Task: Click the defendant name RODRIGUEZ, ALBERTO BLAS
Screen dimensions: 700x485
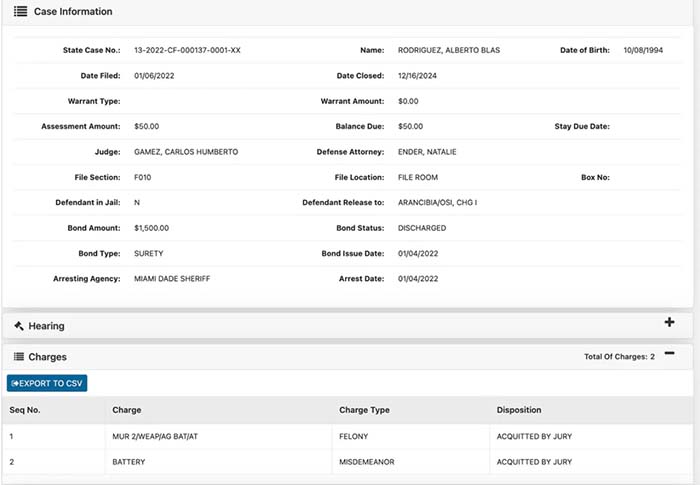Action: [449, 50]
